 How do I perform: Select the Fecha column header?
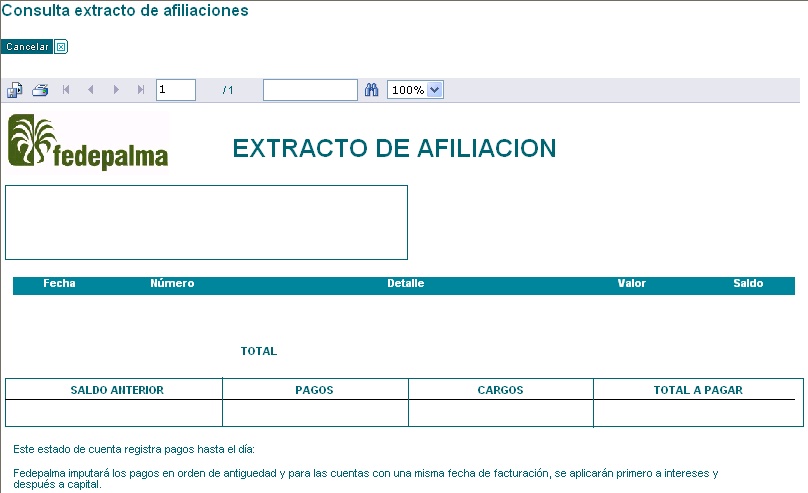[x=59, y=283]
